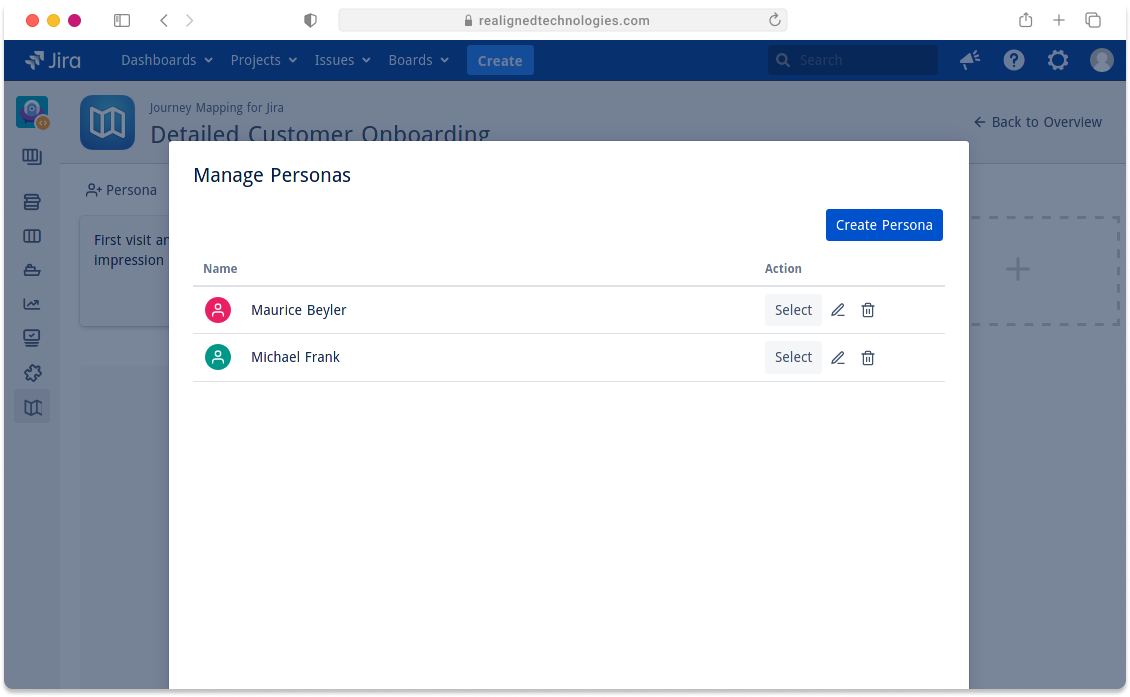
Task: Reload the page in browser
Action: point(775,20)
